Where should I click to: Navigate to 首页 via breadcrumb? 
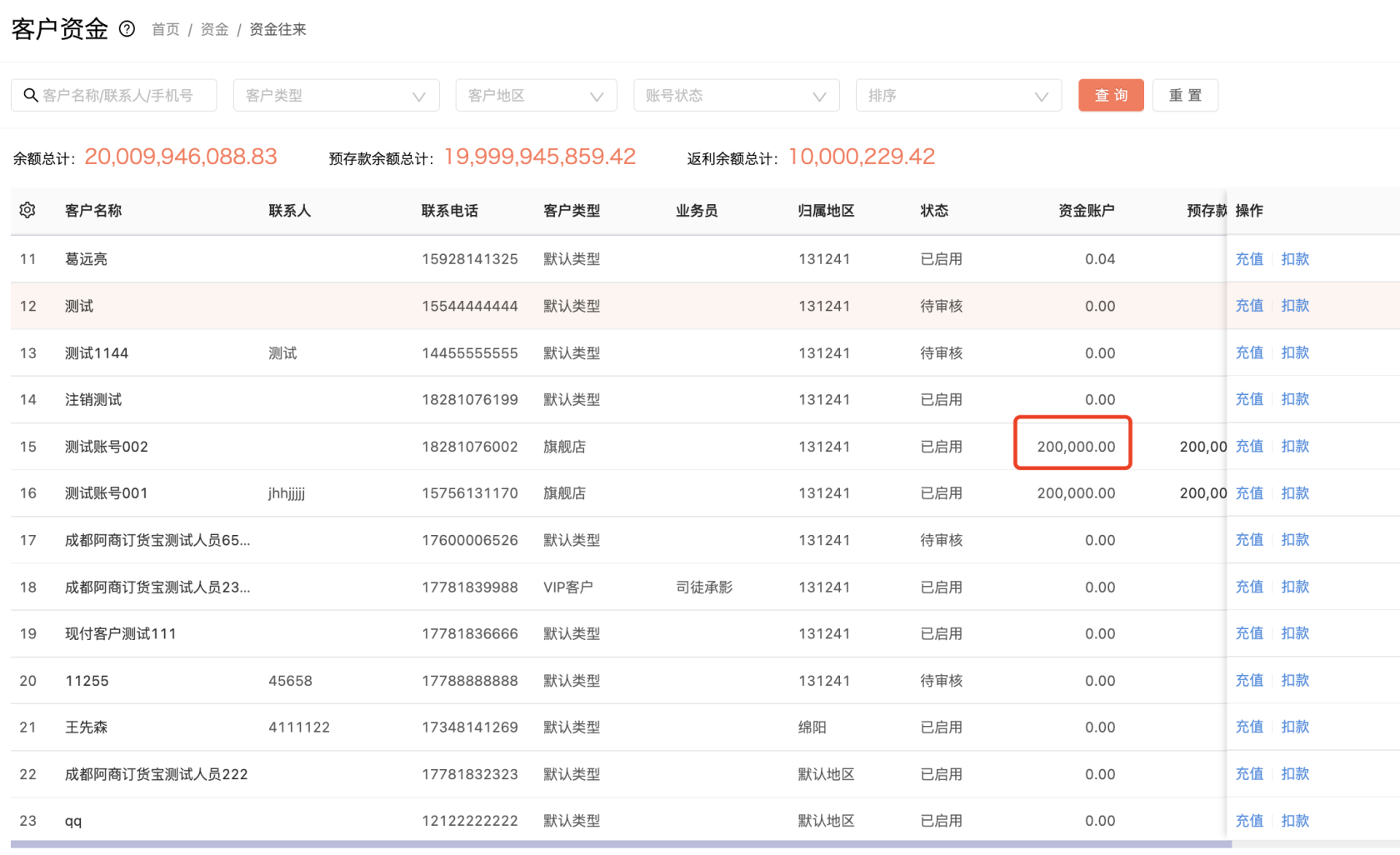pos(165,29)
